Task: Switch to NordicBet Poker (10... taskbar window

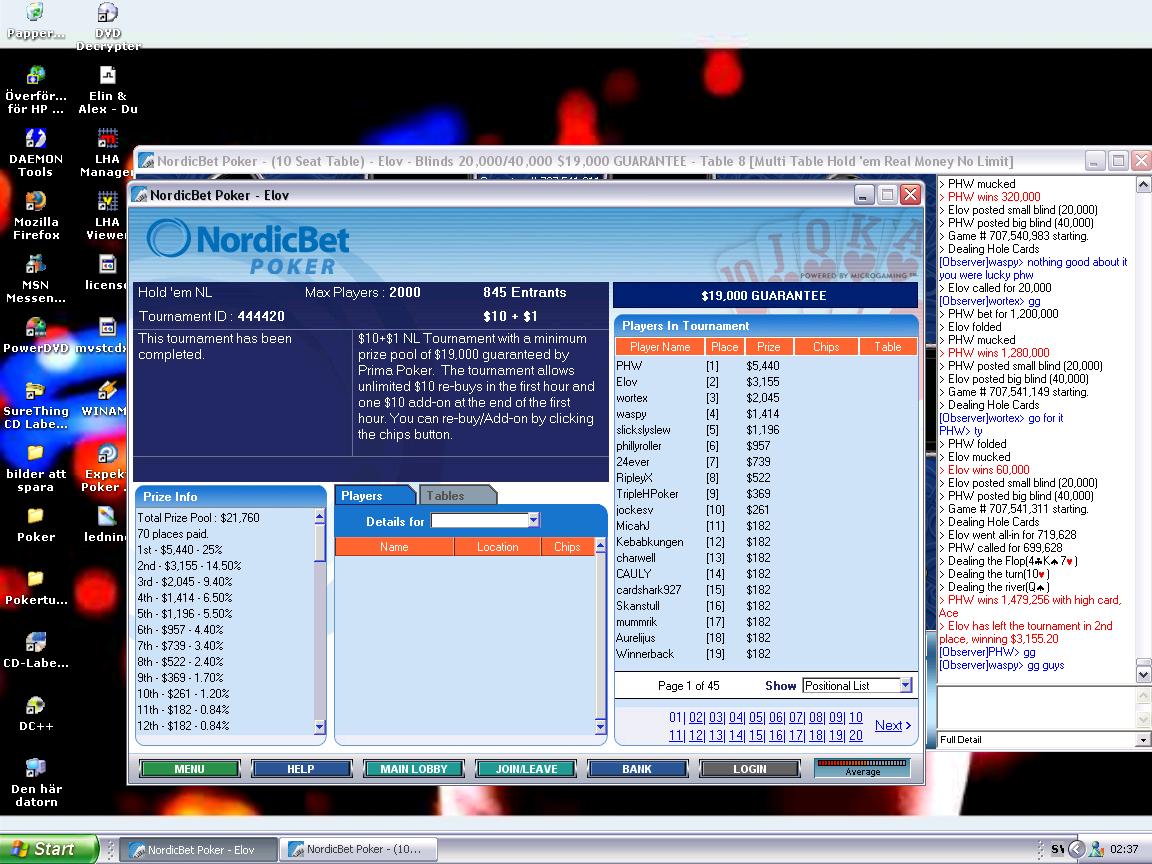Action: click(361, 849)
